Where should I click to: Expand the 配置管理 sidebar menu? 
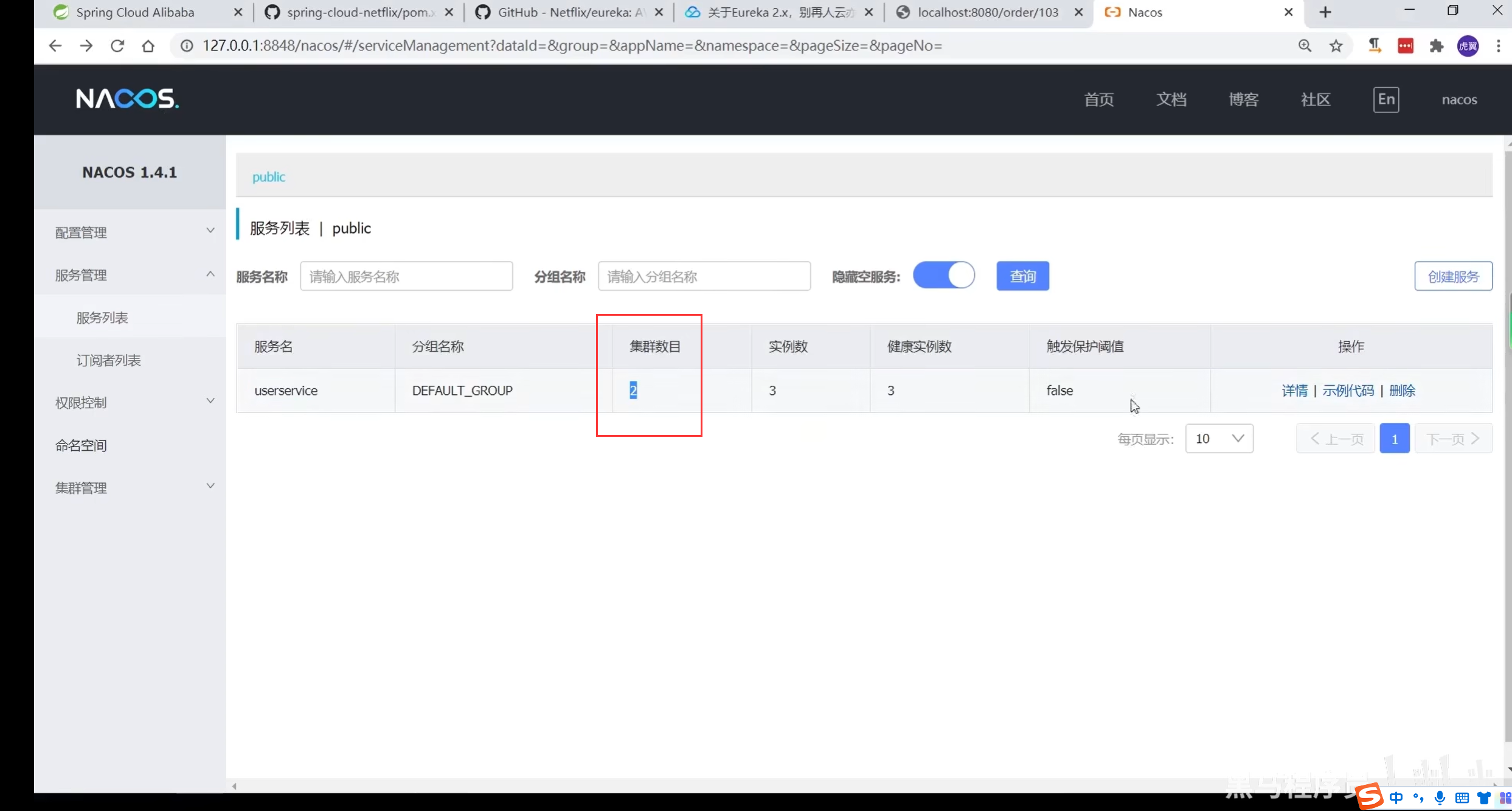[134, 232]
